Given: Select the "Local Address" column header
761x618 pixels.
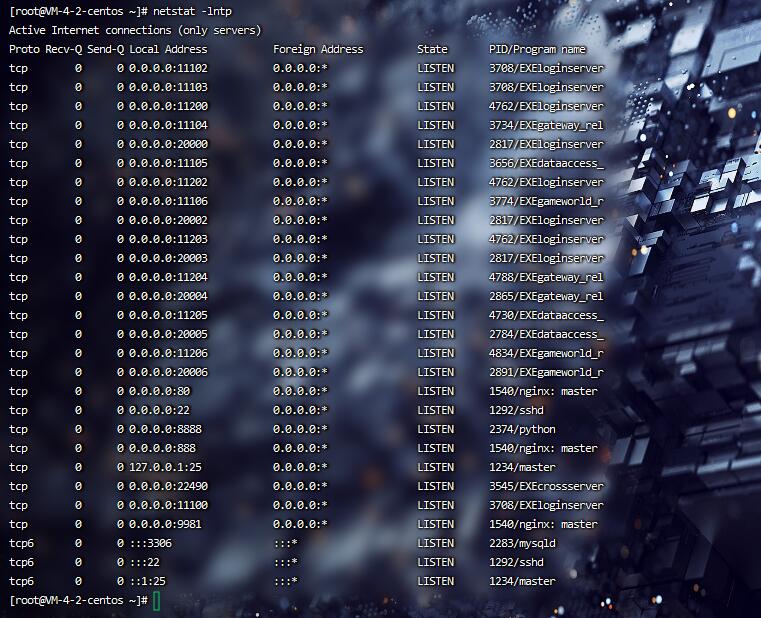Looking at the screenshot, I should [168, 49].
